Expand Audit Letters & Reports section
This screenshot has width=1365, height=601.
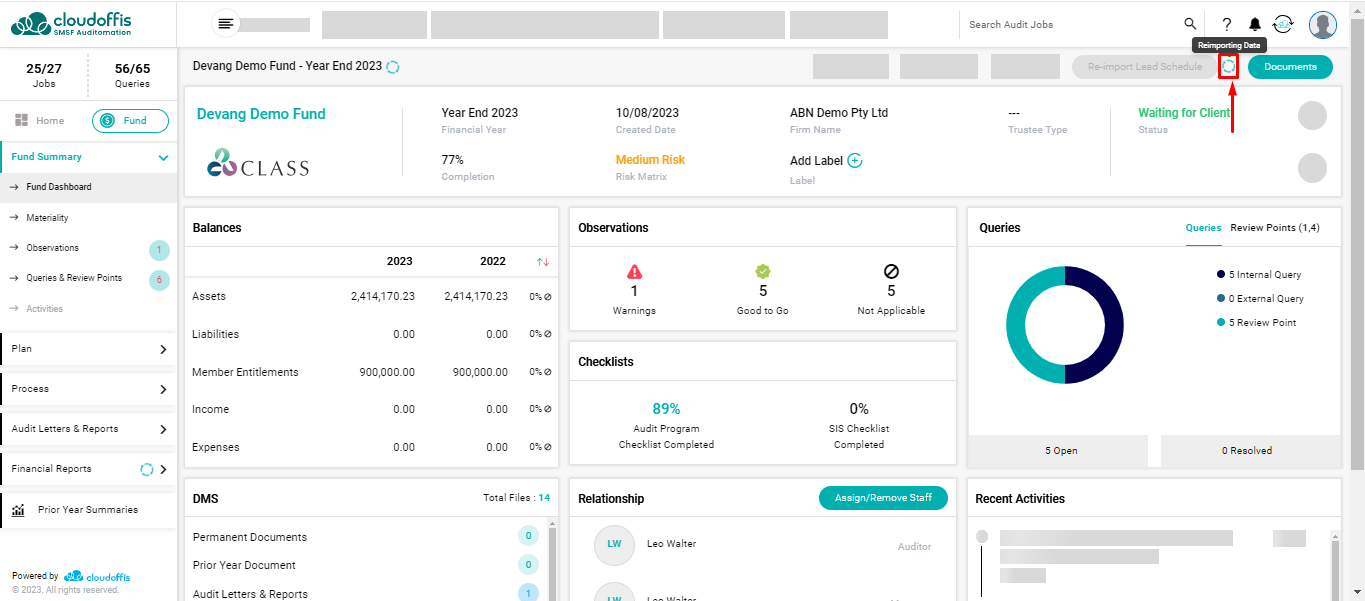click(x=163, y=429)
